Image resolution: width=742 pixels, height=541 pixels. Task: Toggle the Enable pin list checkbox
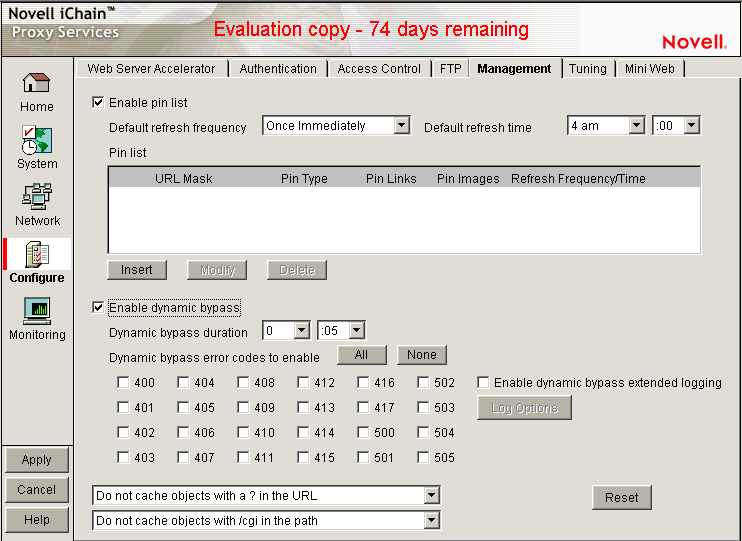click(x=98, y=102)
